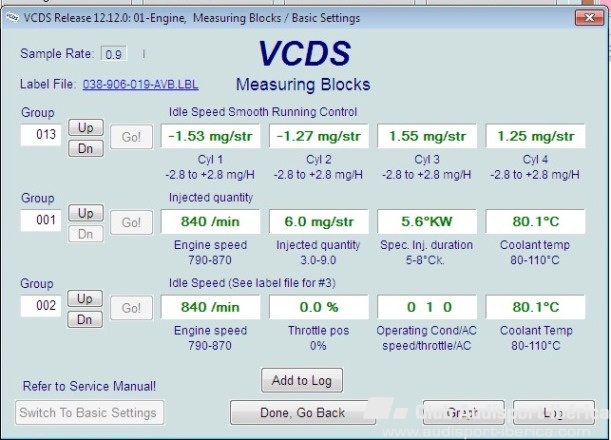This screenshot has width=611, height=440.
Task: Click the Group 002 number field
Action: point(40,307)
